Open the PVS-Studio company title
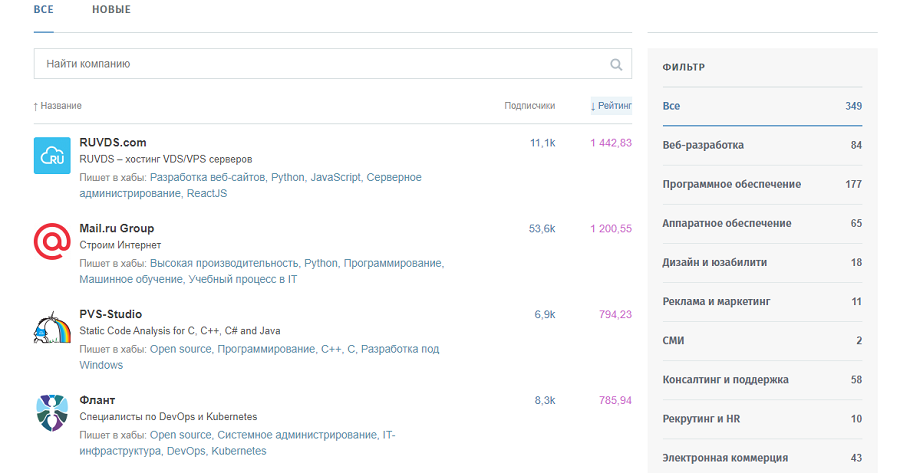The image size is (900, 473). [111, 314]
